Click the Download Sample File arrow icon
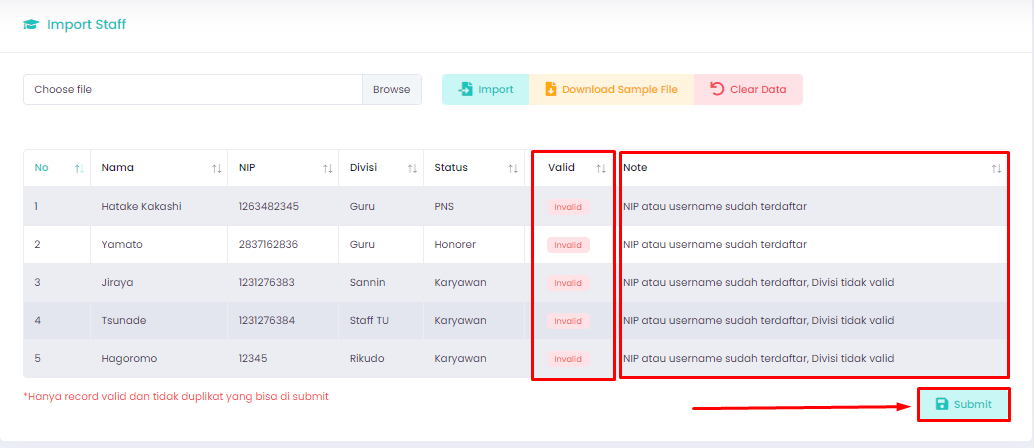Screen dimensions: 1034x448 (x=551, y=89)
